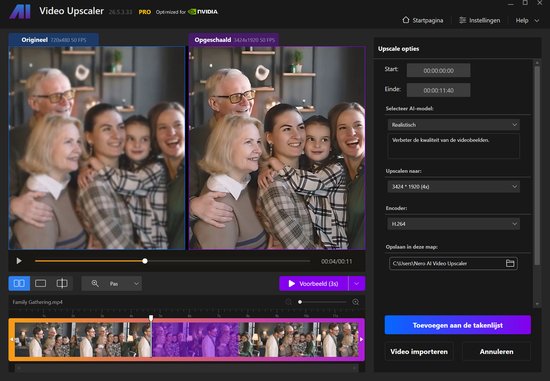
Task: Minimize the application window
Action: point(511,3)
